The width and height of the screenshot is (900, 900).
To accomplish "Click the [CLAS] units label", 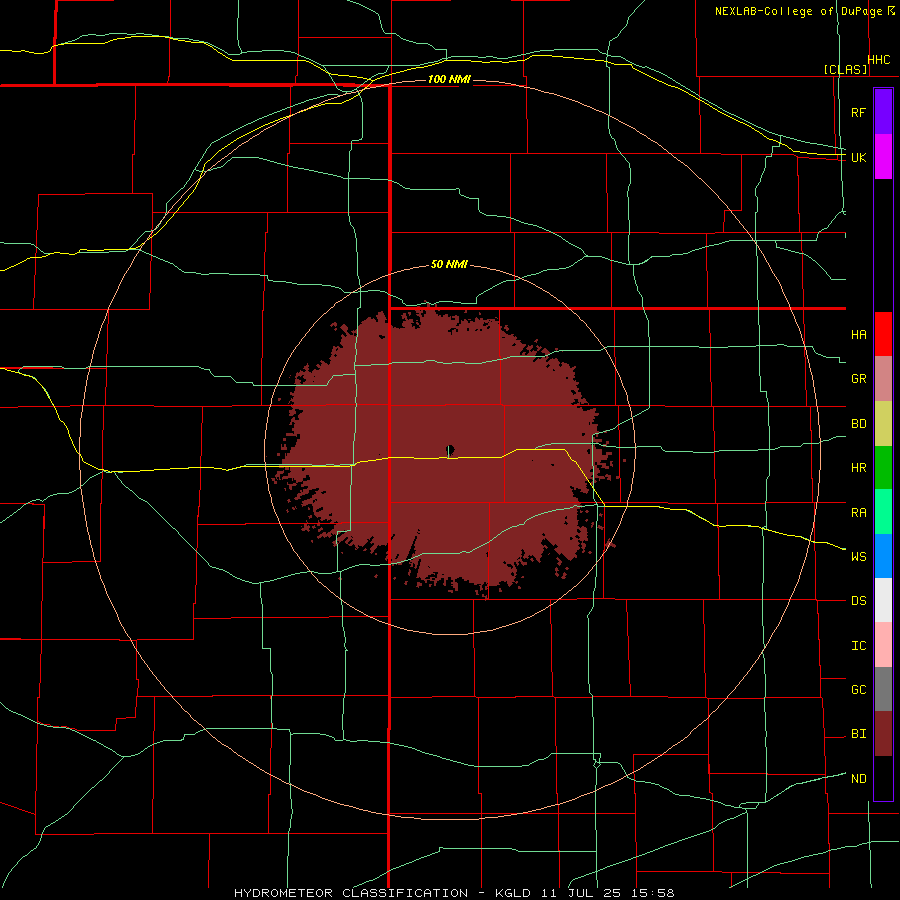I will (845, 69).
